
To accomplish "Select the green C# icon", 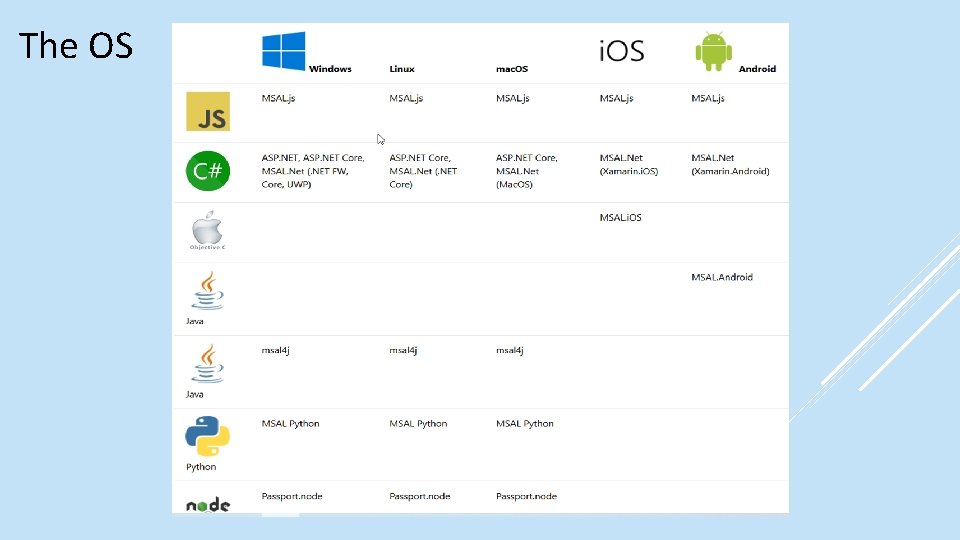I will pos(208,171).
